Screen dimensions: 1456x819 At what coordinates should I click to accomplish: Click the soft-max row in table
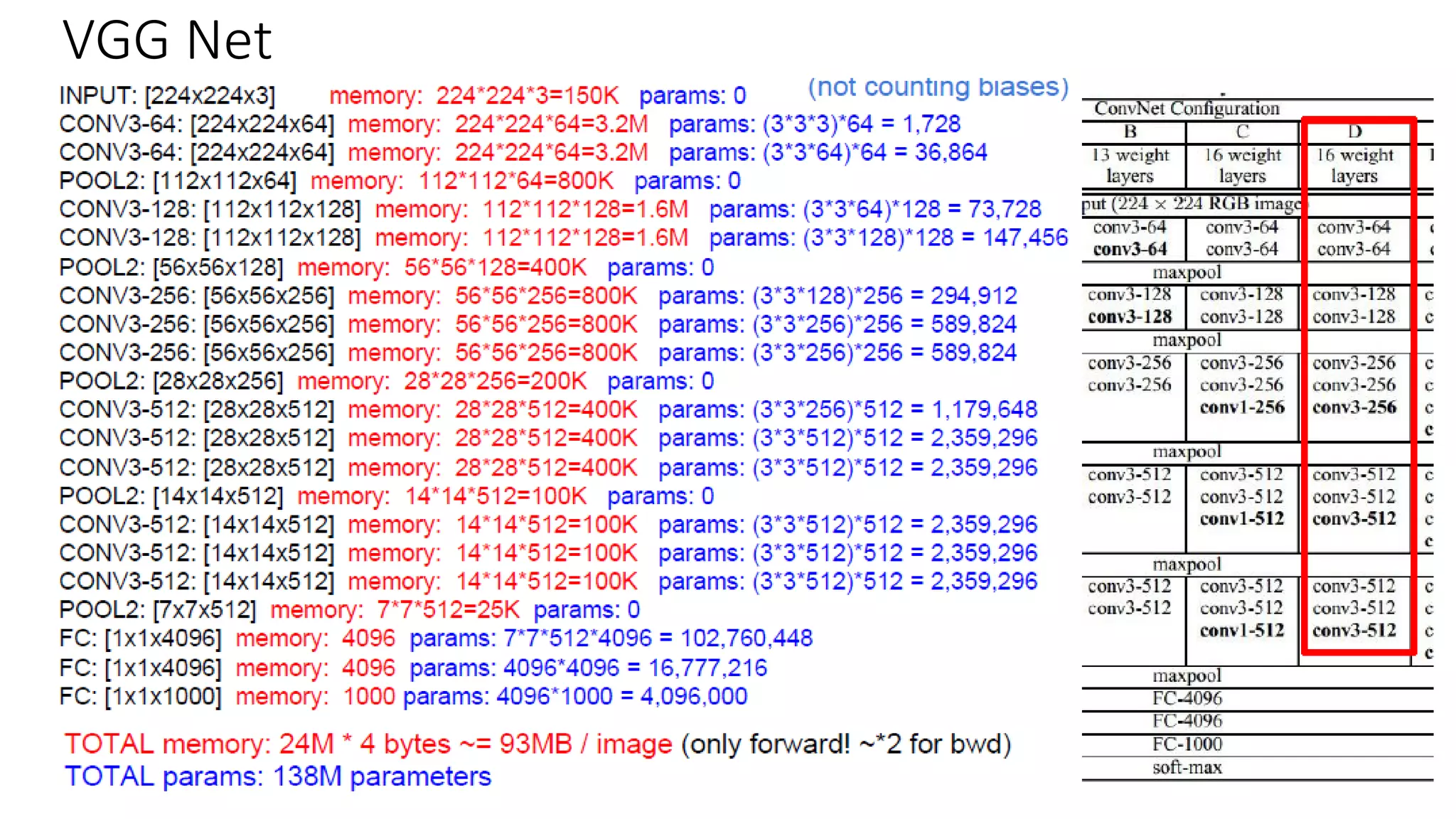1187,767
